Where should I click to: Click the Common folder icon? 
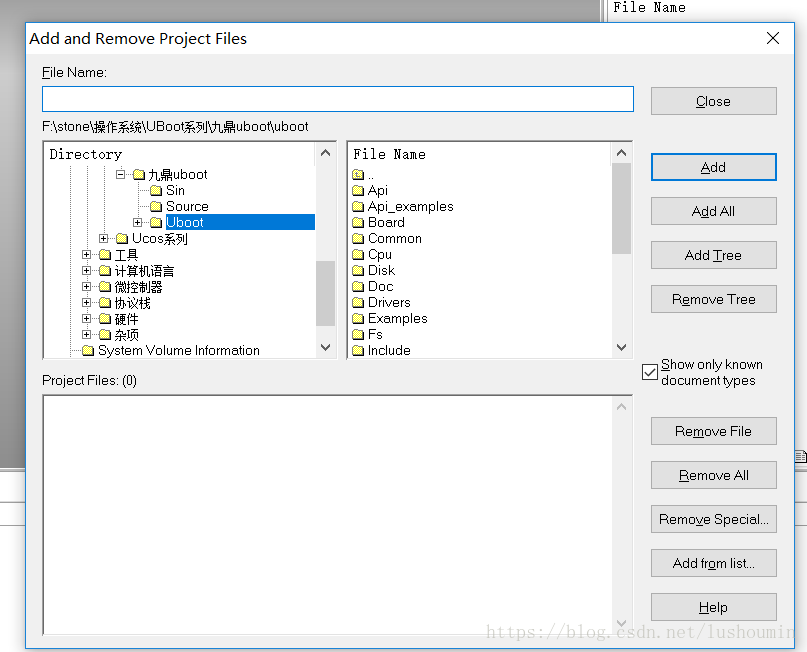point(358,239)
